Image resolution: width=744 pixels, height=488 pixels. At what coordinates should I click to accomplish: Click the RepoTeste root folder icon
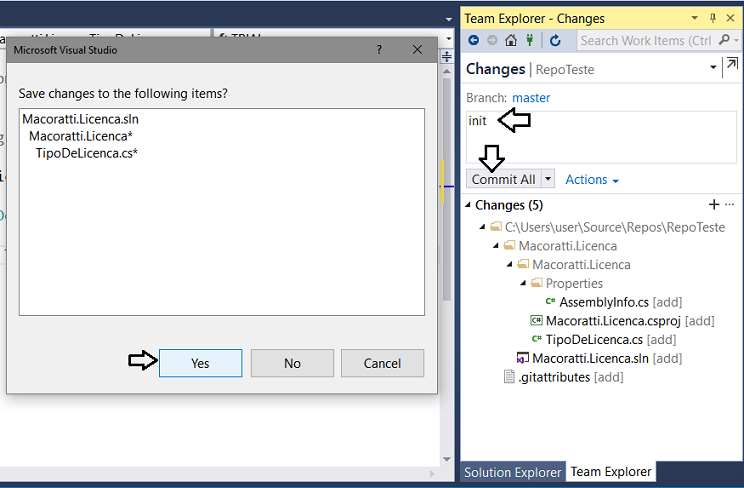(496, 226)
